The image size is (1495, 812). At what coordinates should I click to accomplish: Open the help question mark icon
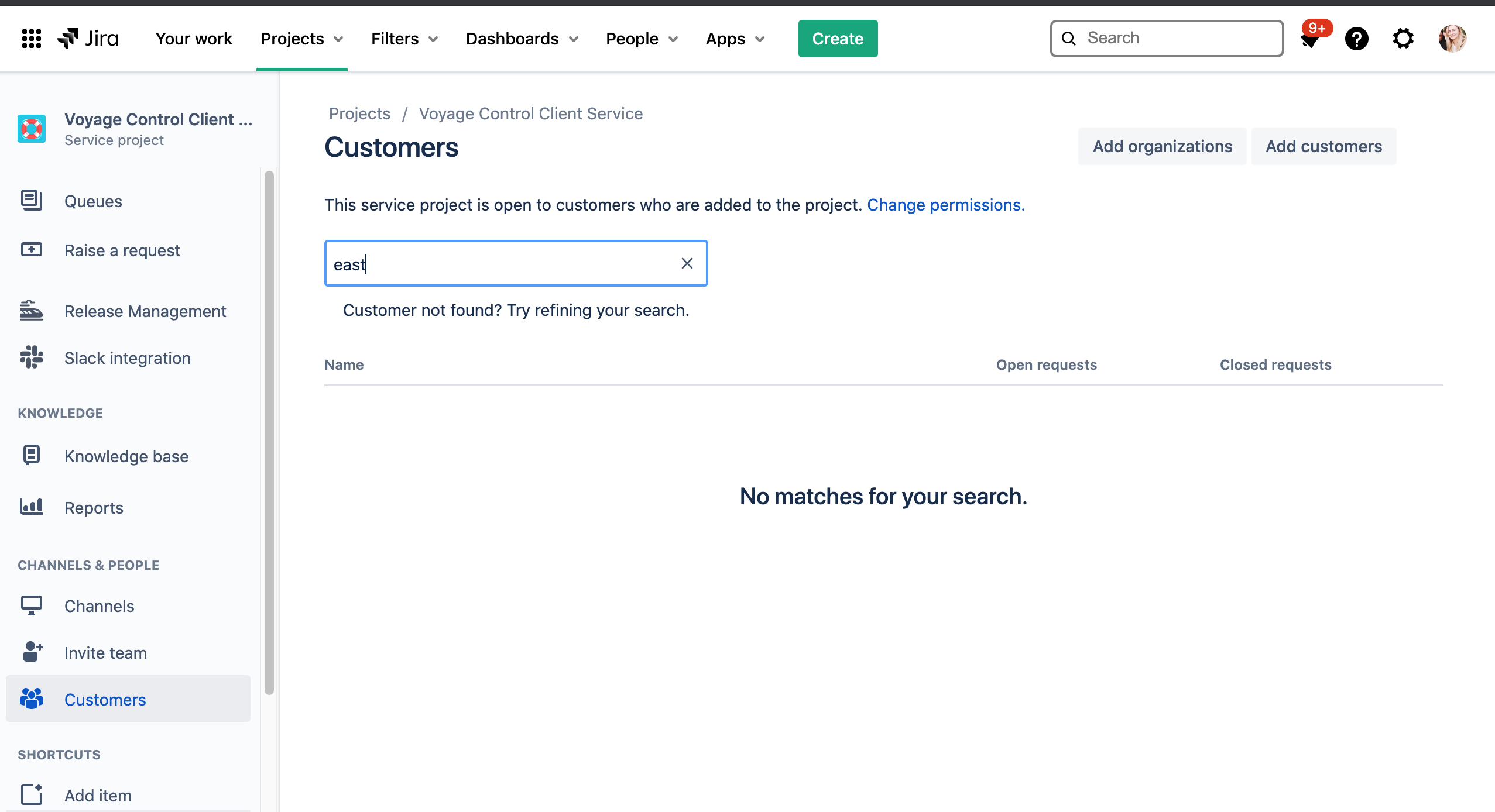tap(1356, 39)
